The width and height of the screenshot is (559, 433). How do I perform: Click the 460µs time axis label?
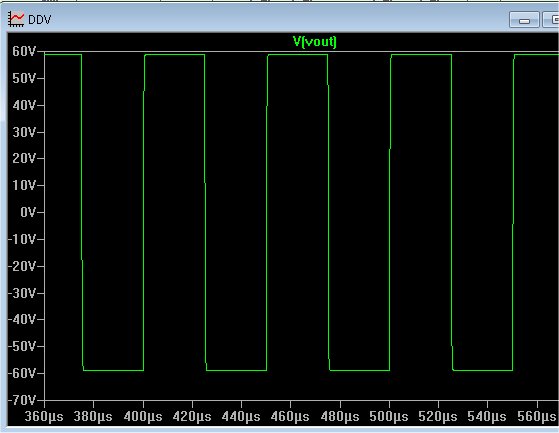(290, 417)
